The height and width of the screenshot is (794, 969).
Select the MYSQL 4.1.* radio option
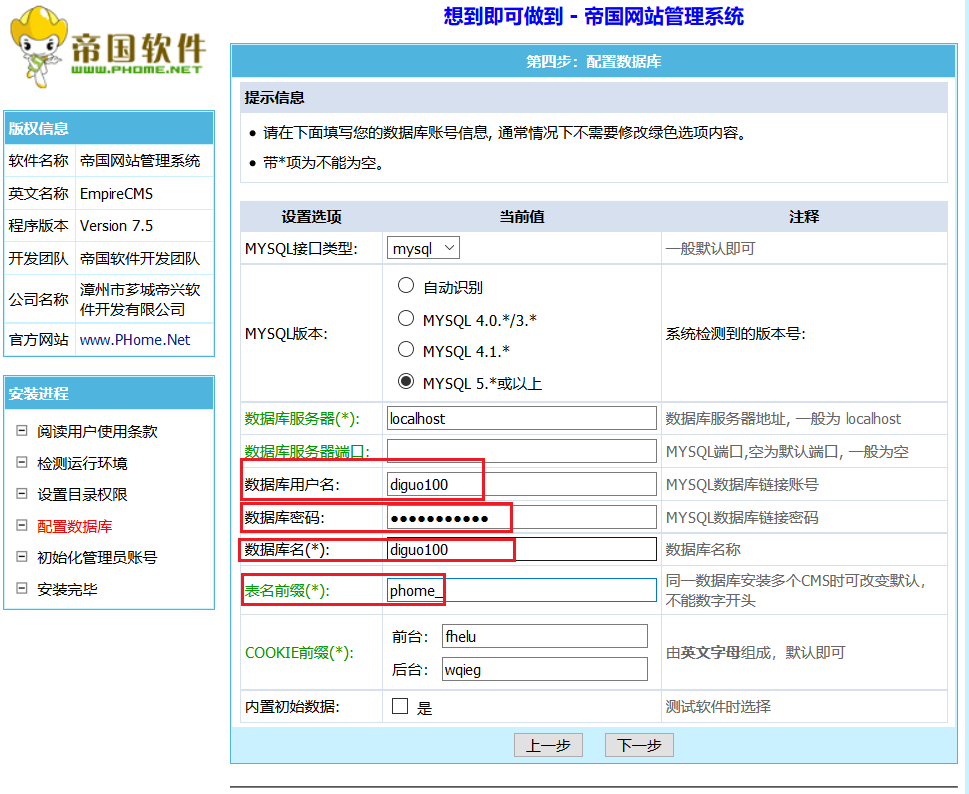click(x=406, y=349)
